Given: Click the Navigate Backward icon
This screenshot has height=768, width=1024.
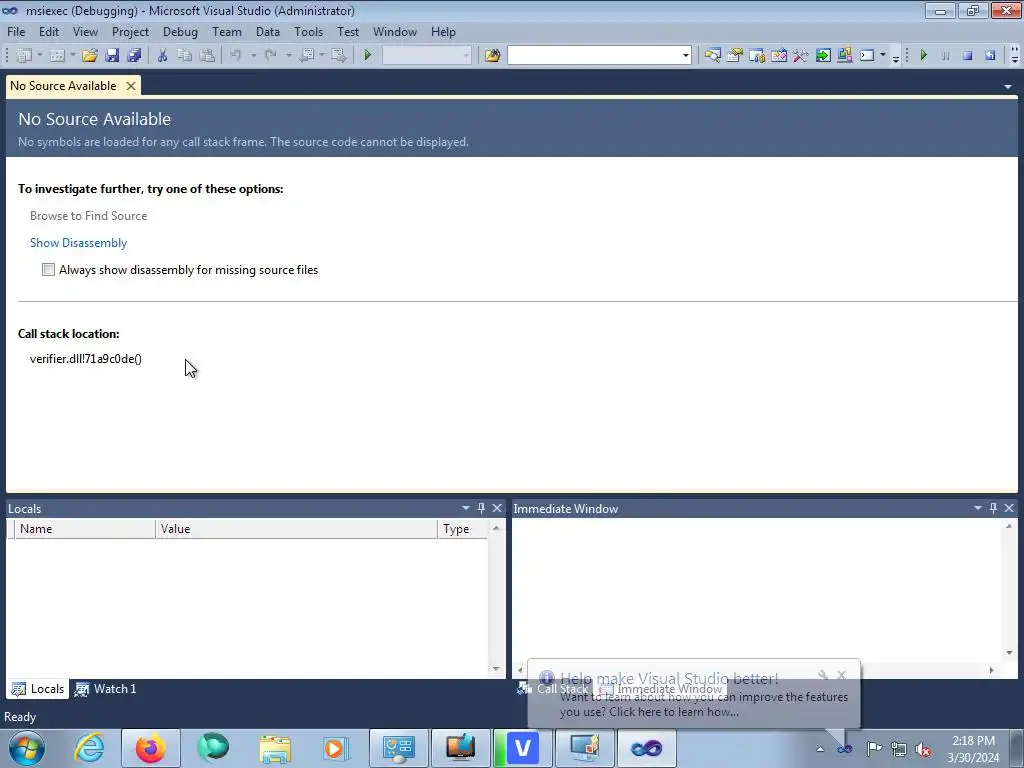Looking at the screenshot, I should pyautogui.click(x=306, y=56).
